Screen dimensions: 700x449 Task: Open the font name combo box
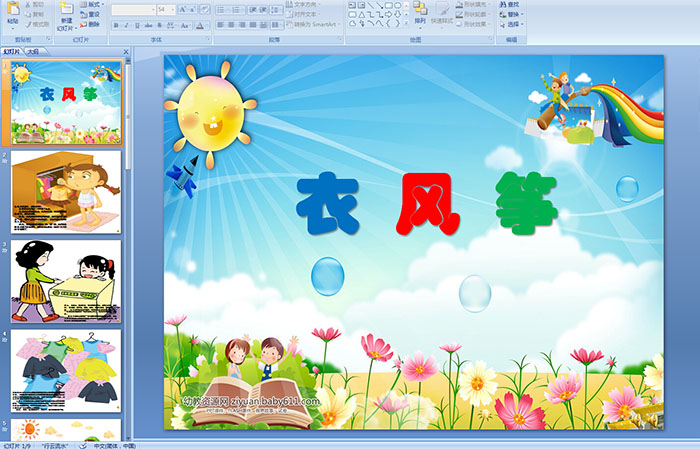click(x=133, y=10)
